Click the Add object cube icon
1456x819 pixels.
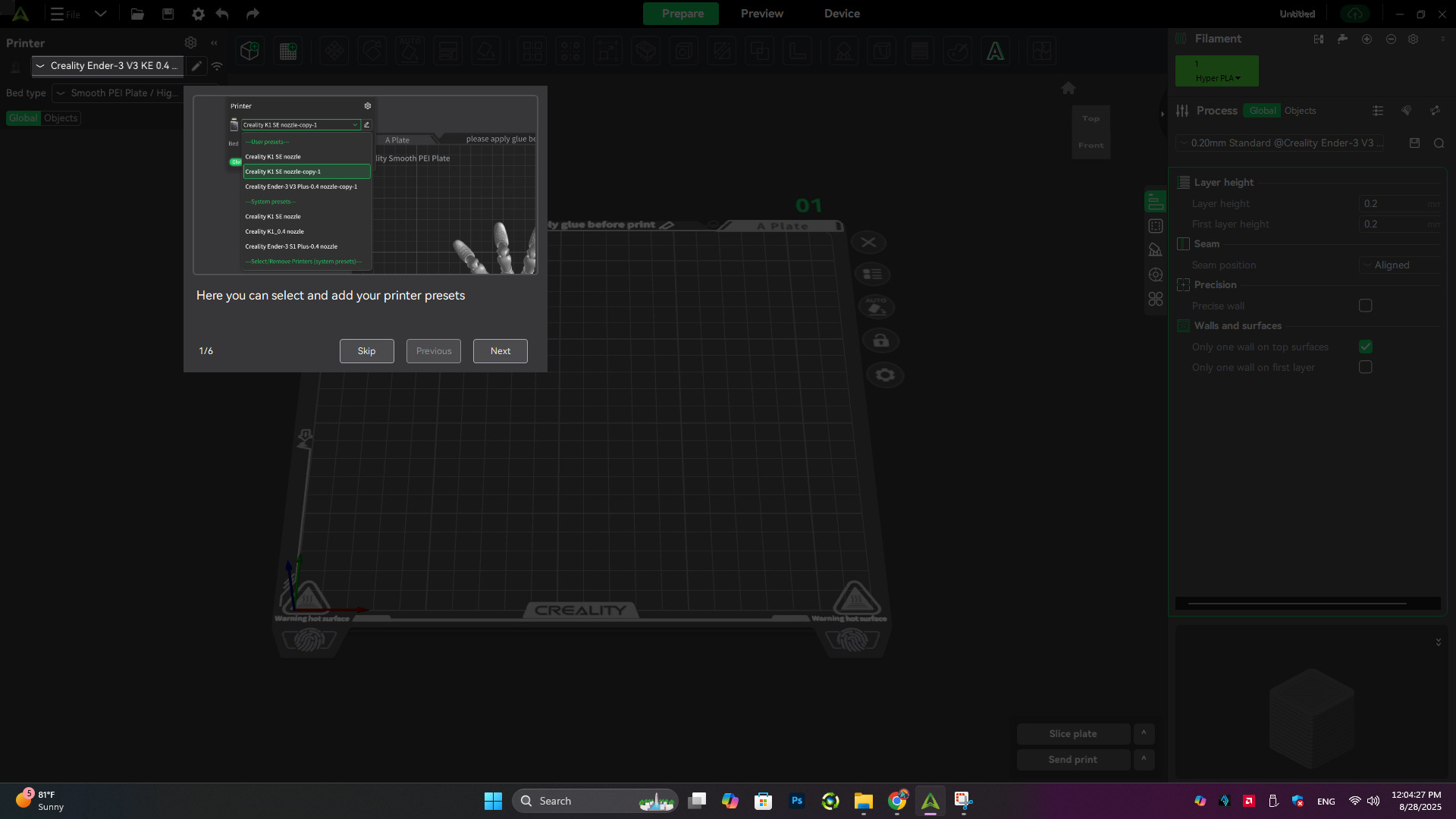pyautogui.click(x=249, y=51)
